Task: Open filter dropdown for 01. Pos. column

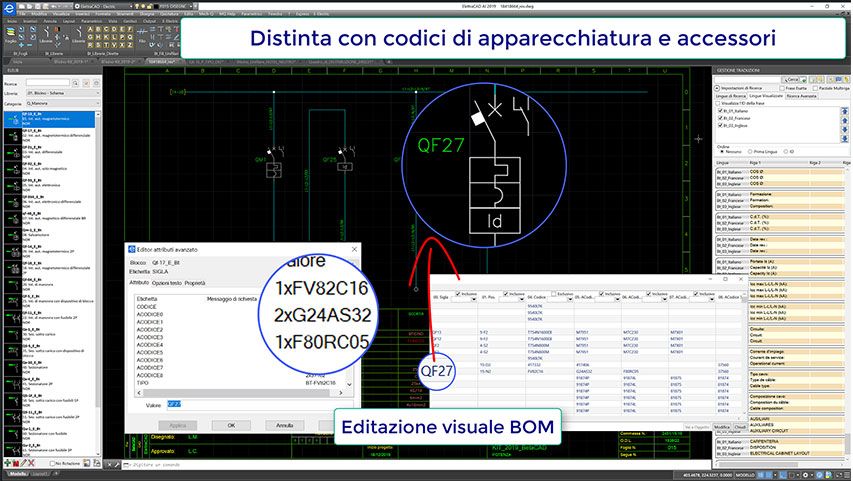Action: click(x=521, y=299)
